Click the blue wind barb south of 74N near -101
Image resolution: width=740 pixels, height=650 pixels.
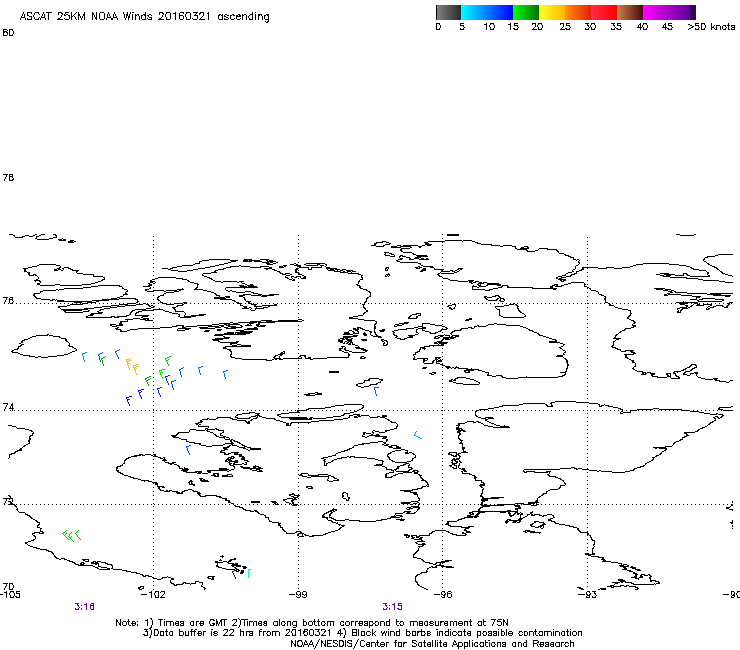coord(188,449)
